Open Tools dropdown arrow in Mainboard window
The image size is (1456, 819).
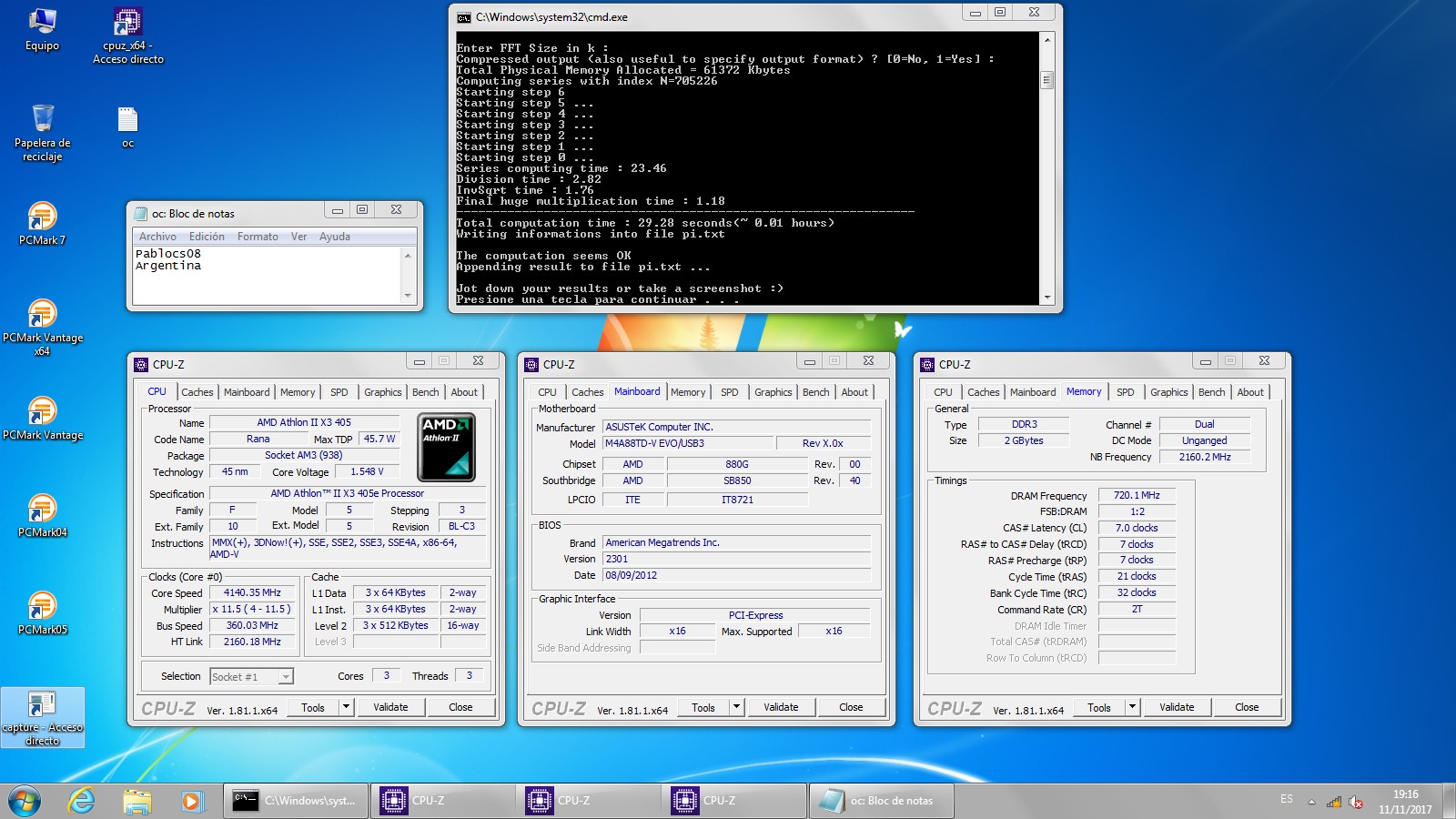pos(736,707)
